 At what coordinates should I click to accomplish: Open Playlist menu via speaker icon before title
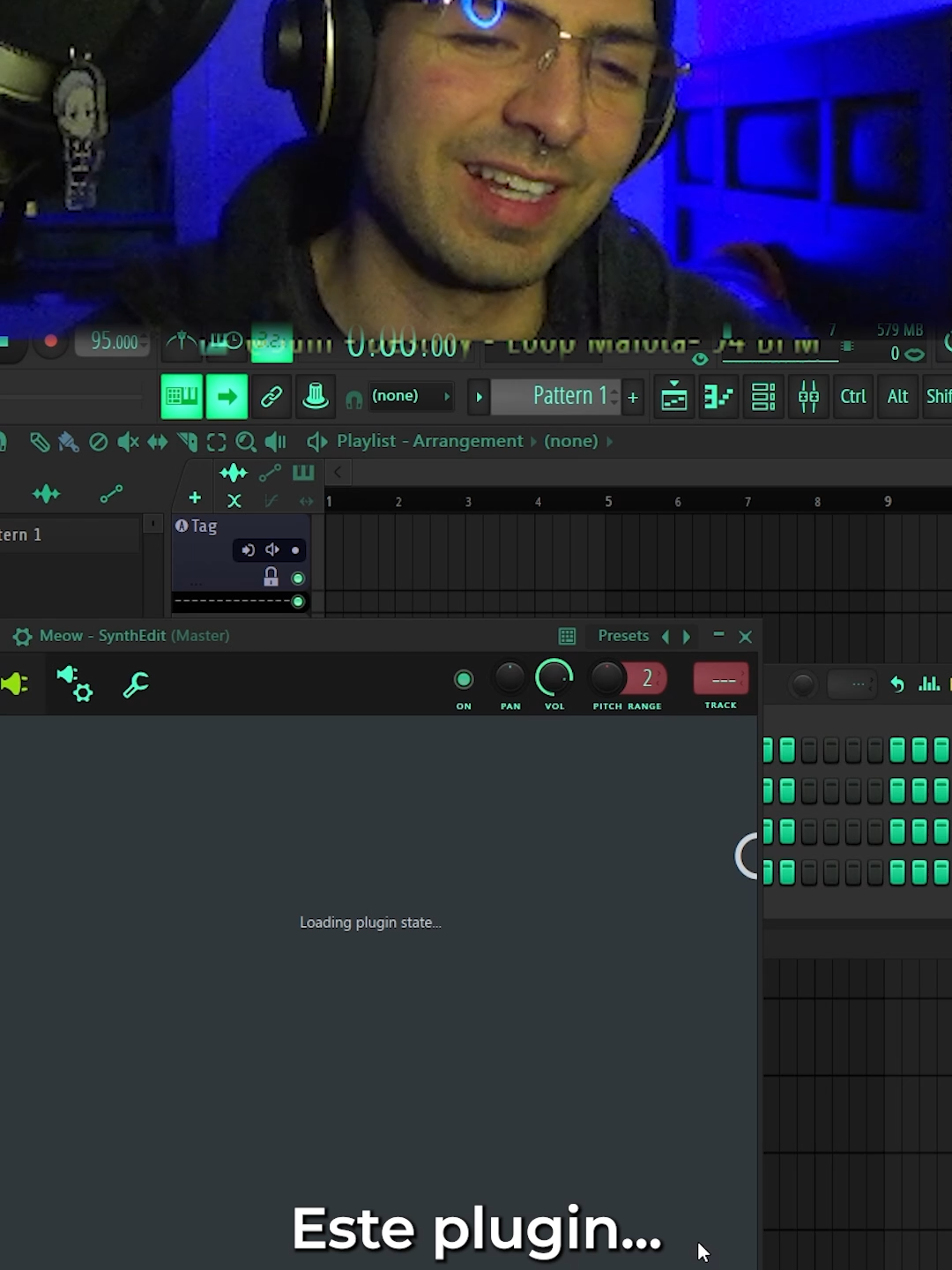click(316, 442)
